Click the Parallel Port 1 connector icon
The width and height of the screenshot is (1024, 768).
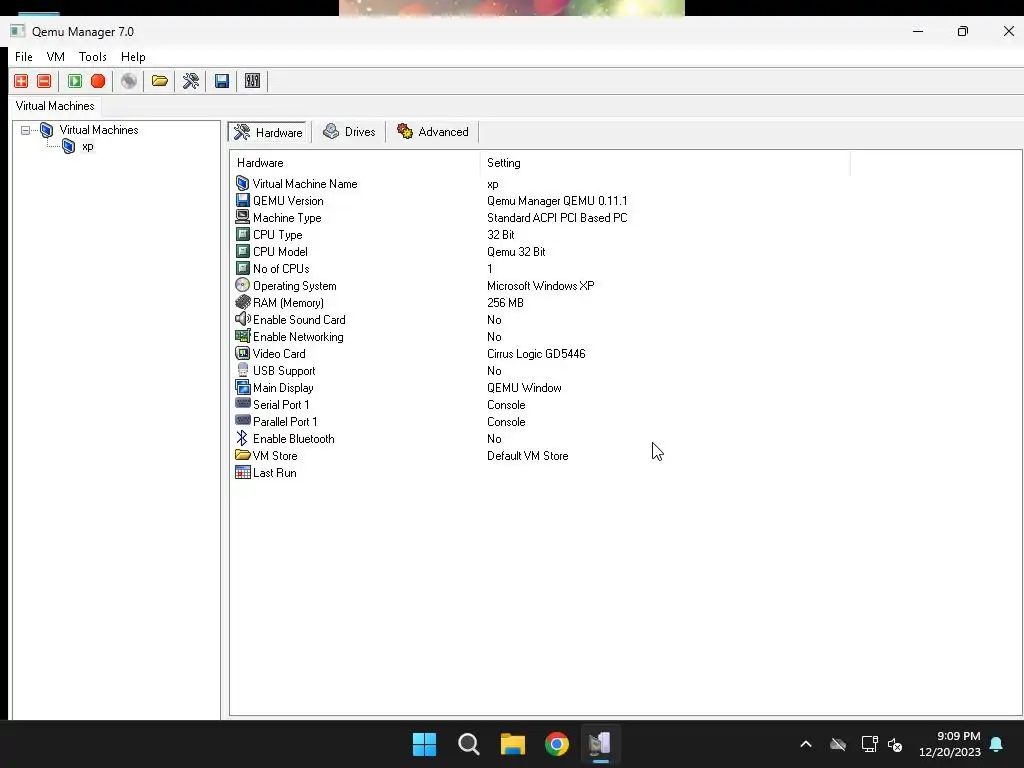click(x=242, y=421)
